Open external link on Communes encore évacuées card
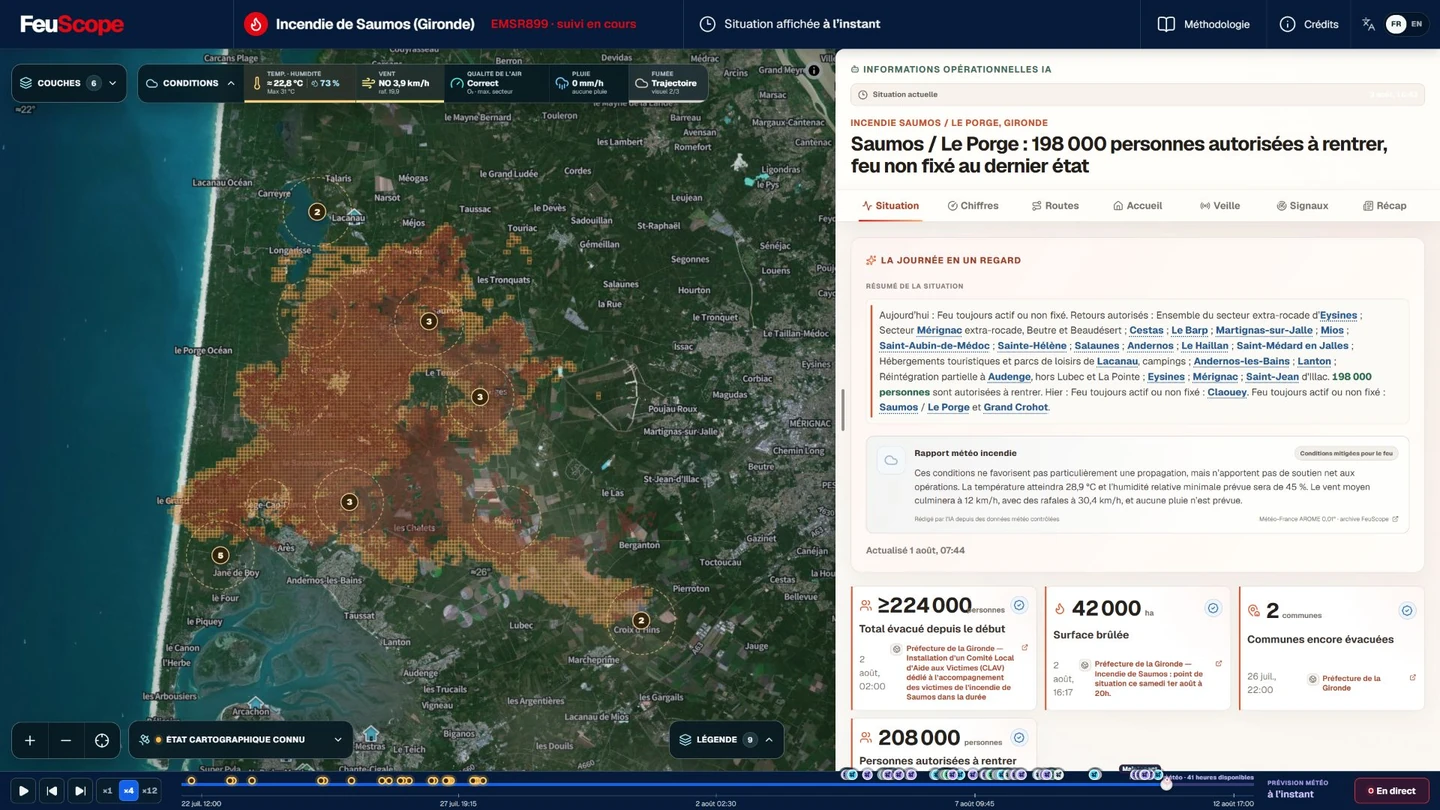 (1412, 678)
